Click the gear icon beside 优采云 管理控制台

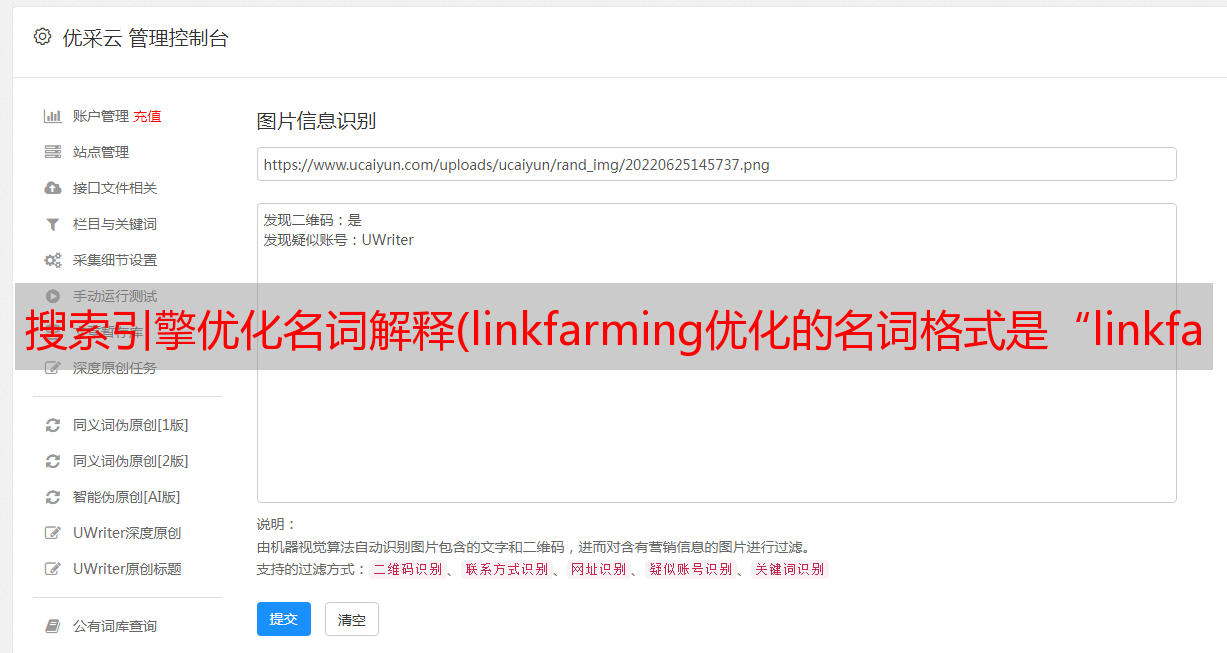point(42,37)
